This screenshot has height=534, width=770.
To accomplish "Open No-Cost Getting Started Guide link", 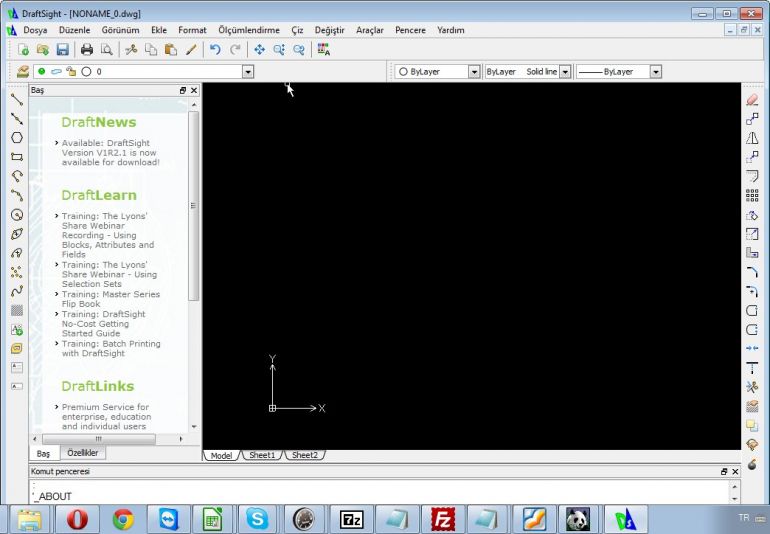I will point(103,324).
